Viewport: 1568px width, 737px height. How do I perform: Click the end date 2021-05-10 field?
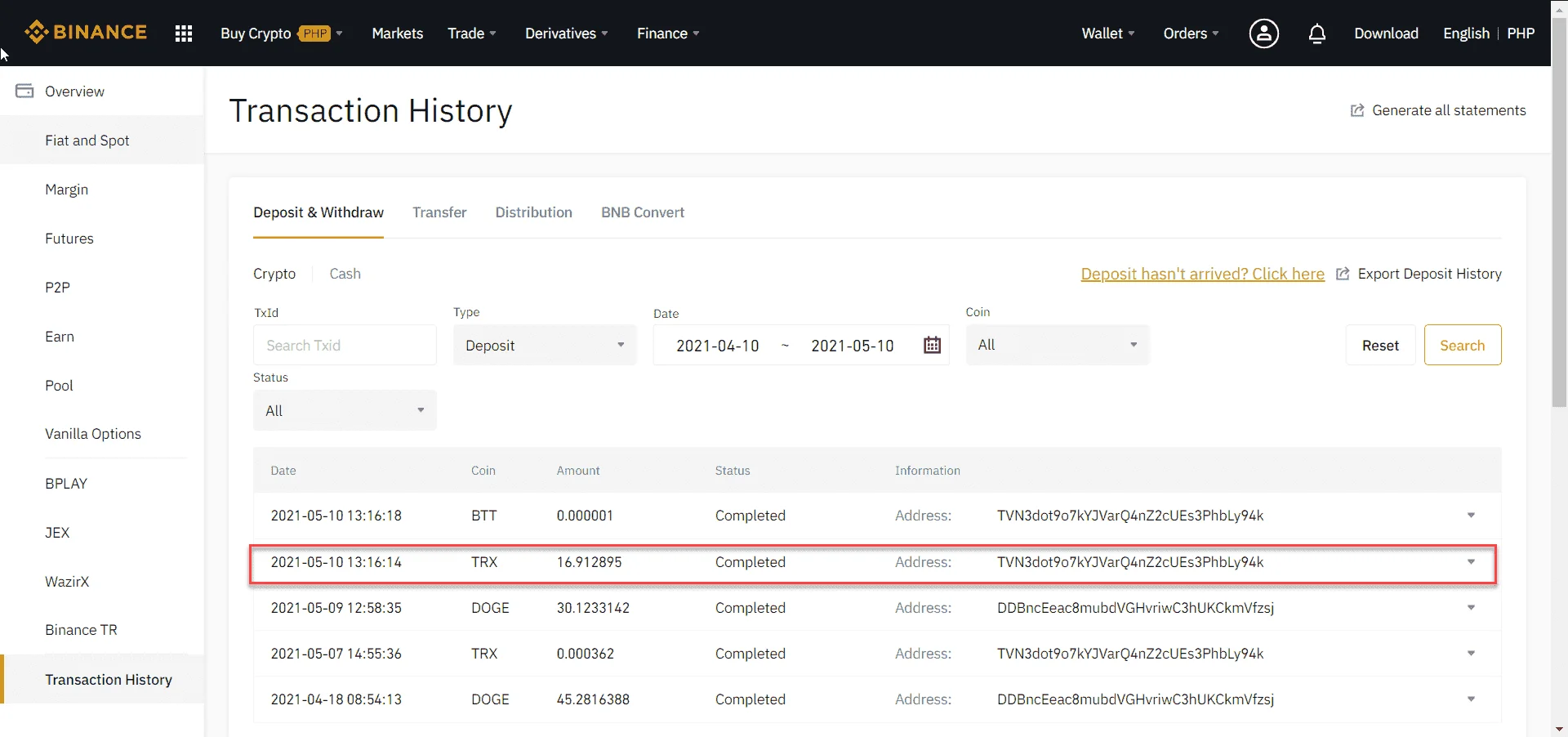point(852,346)
